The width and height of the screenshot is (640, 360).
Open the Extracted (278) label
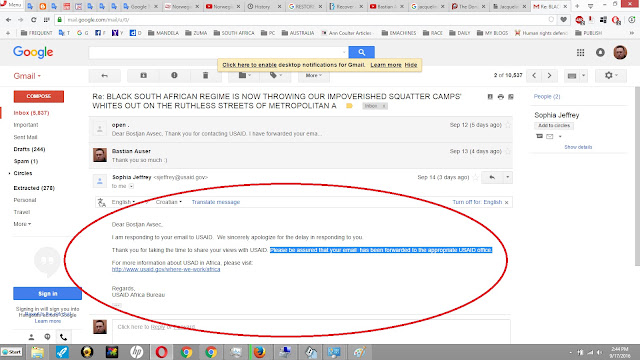34,188
